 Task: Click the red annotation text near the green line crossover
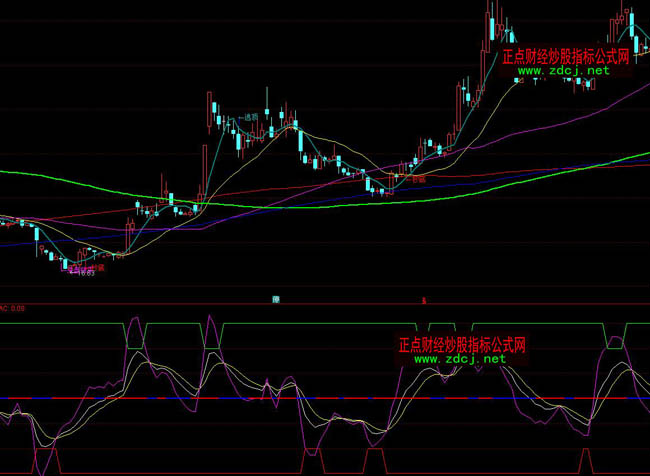tap(417, 178)
